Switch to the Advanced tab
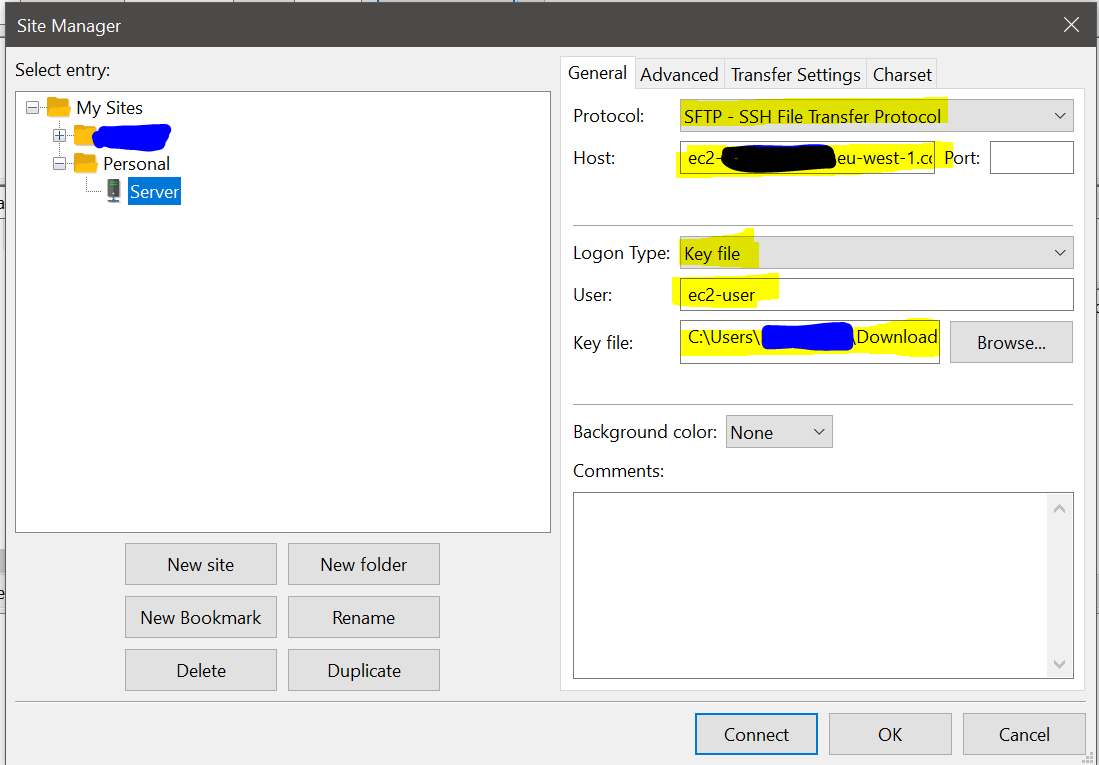Image resolution: width=1099 pixels, height=765 pixels. tap(679, 73)
